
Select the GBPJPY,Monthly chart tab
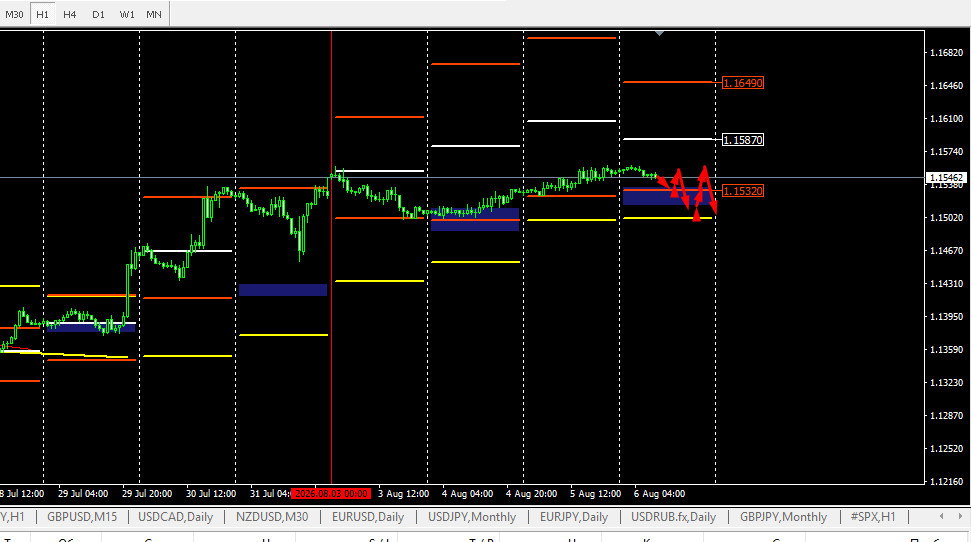(783, 517)
